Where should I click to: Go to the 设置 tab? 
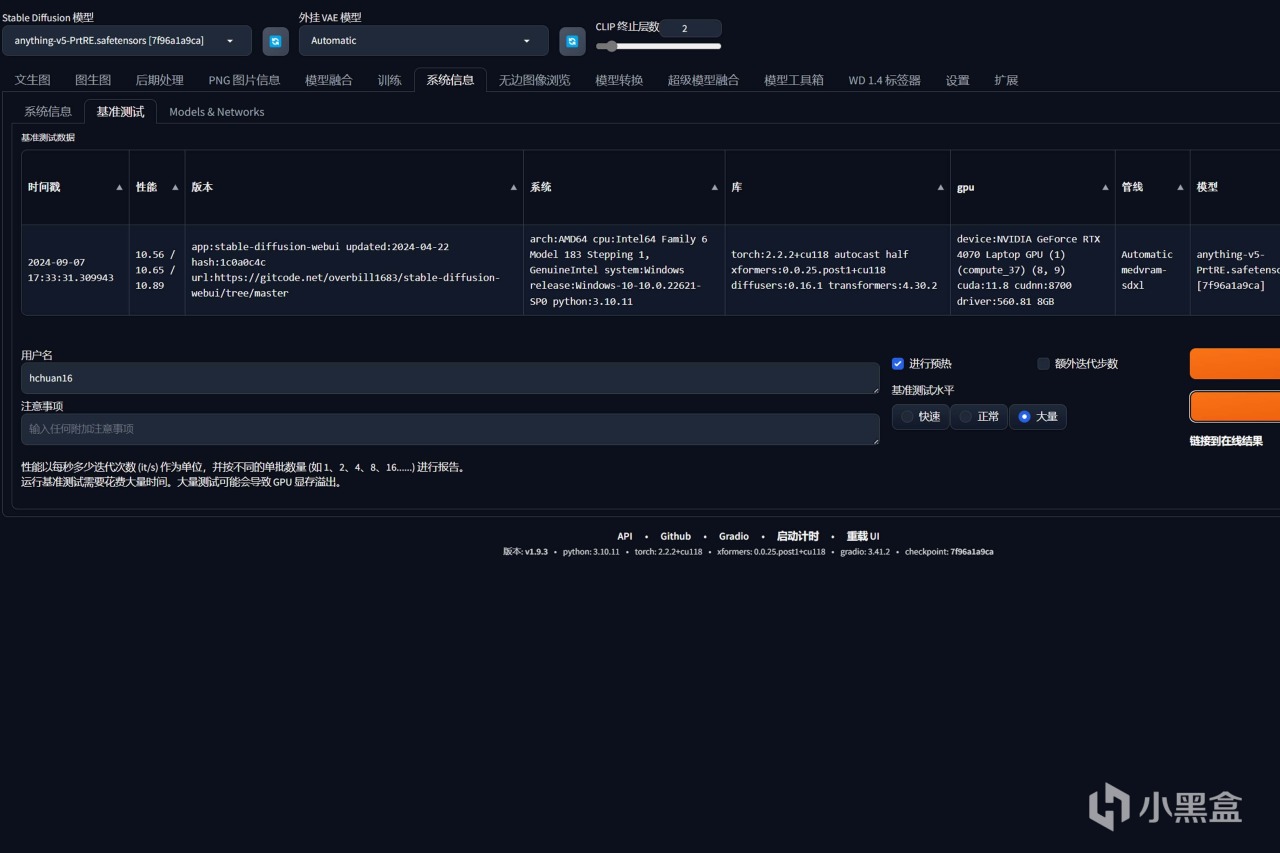pos(958,80)
